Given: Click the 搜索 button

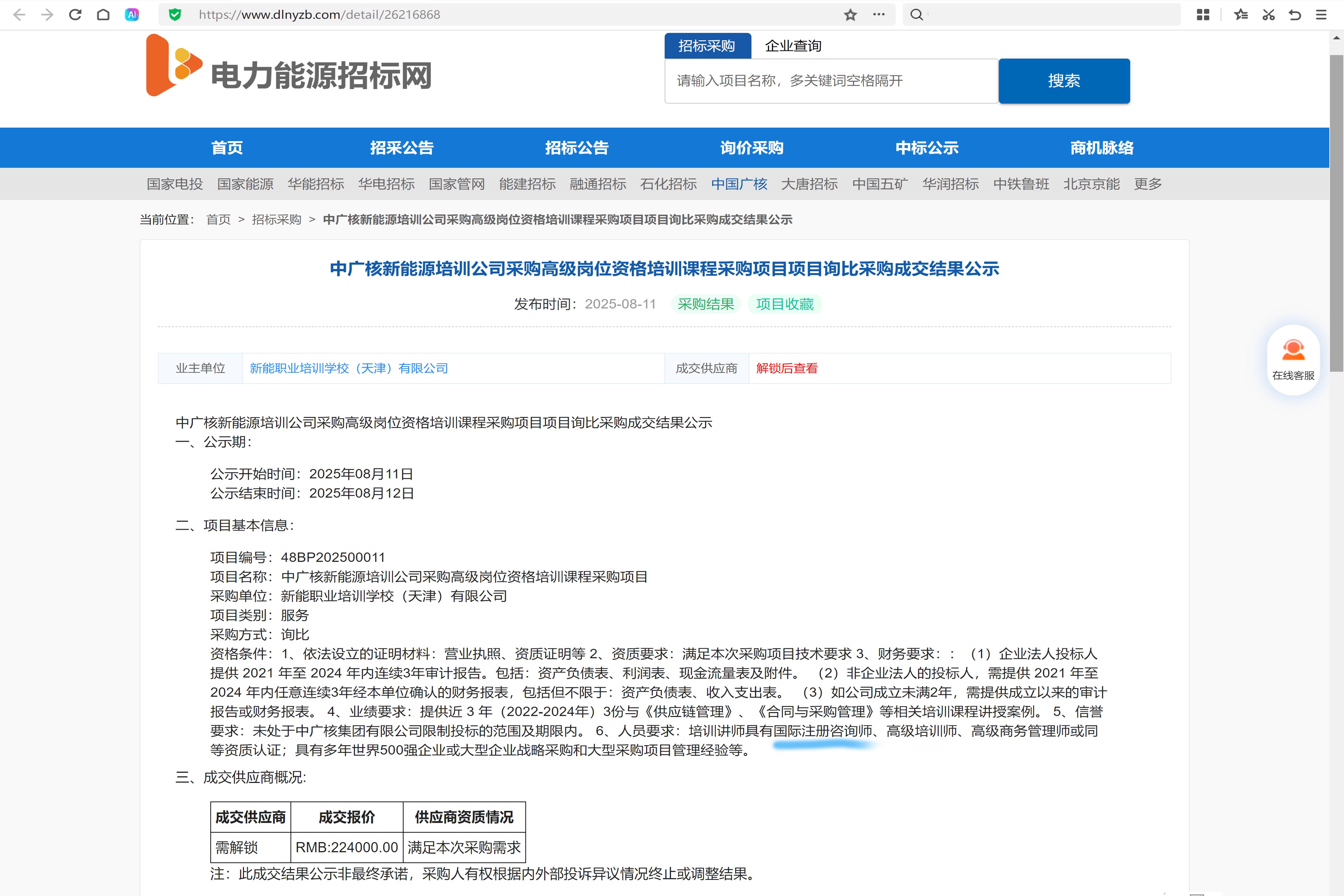Looking at the screenshot, I should click(1063, 81).
